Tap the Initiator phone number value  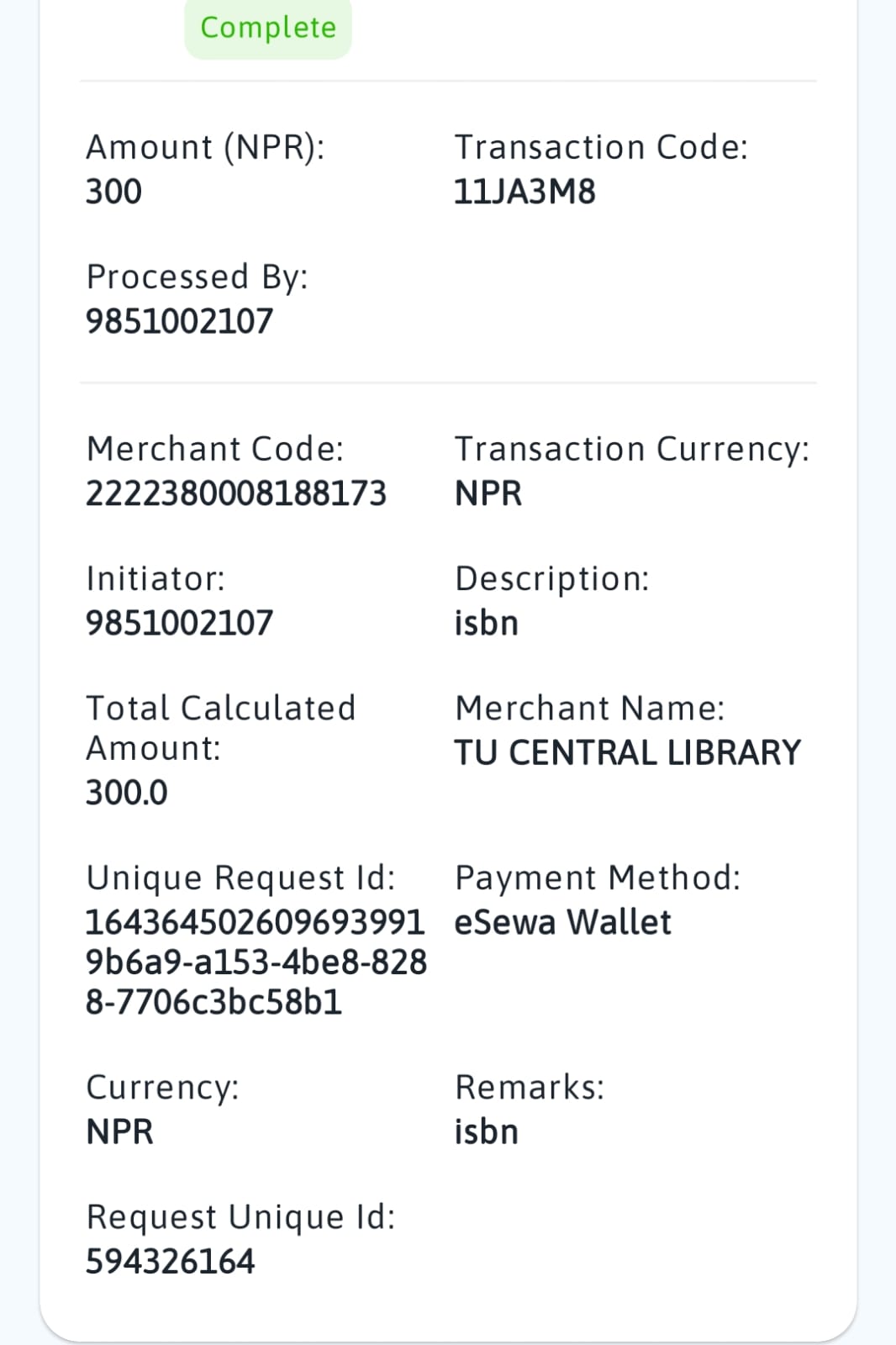click(179, 623)
